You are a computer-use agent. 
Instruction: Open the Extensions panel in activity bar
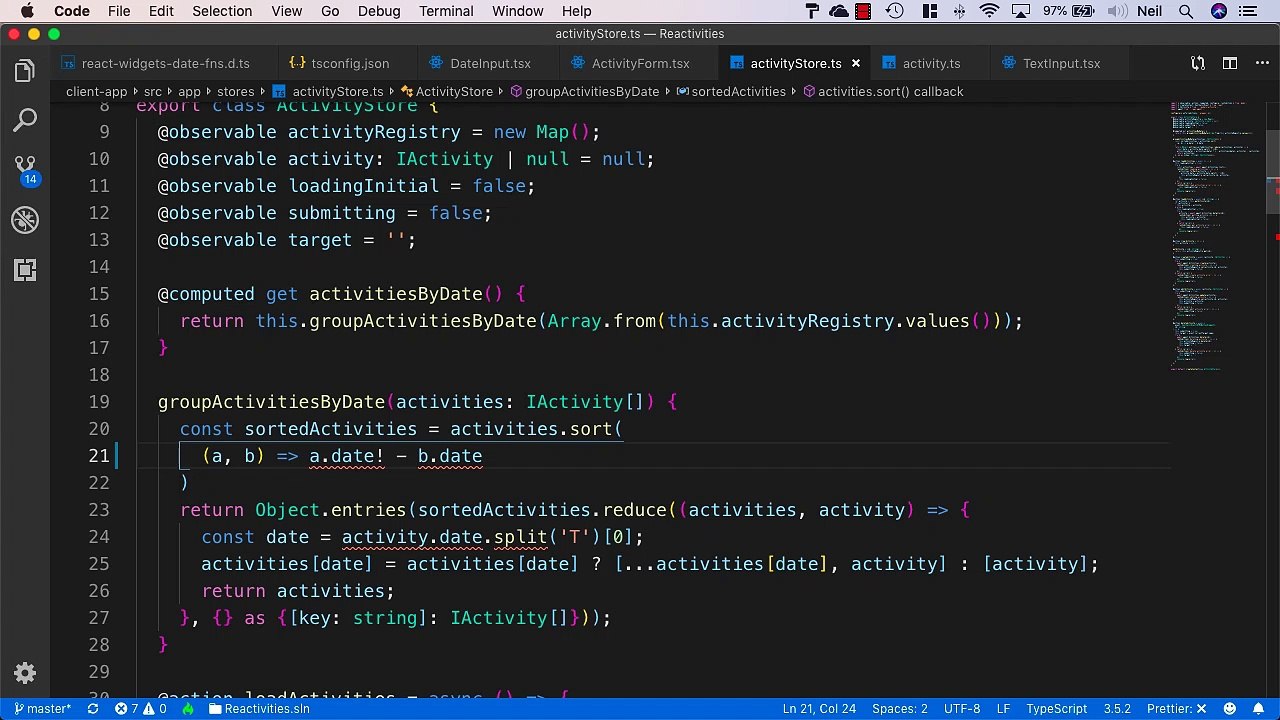[x=25, y=270]
